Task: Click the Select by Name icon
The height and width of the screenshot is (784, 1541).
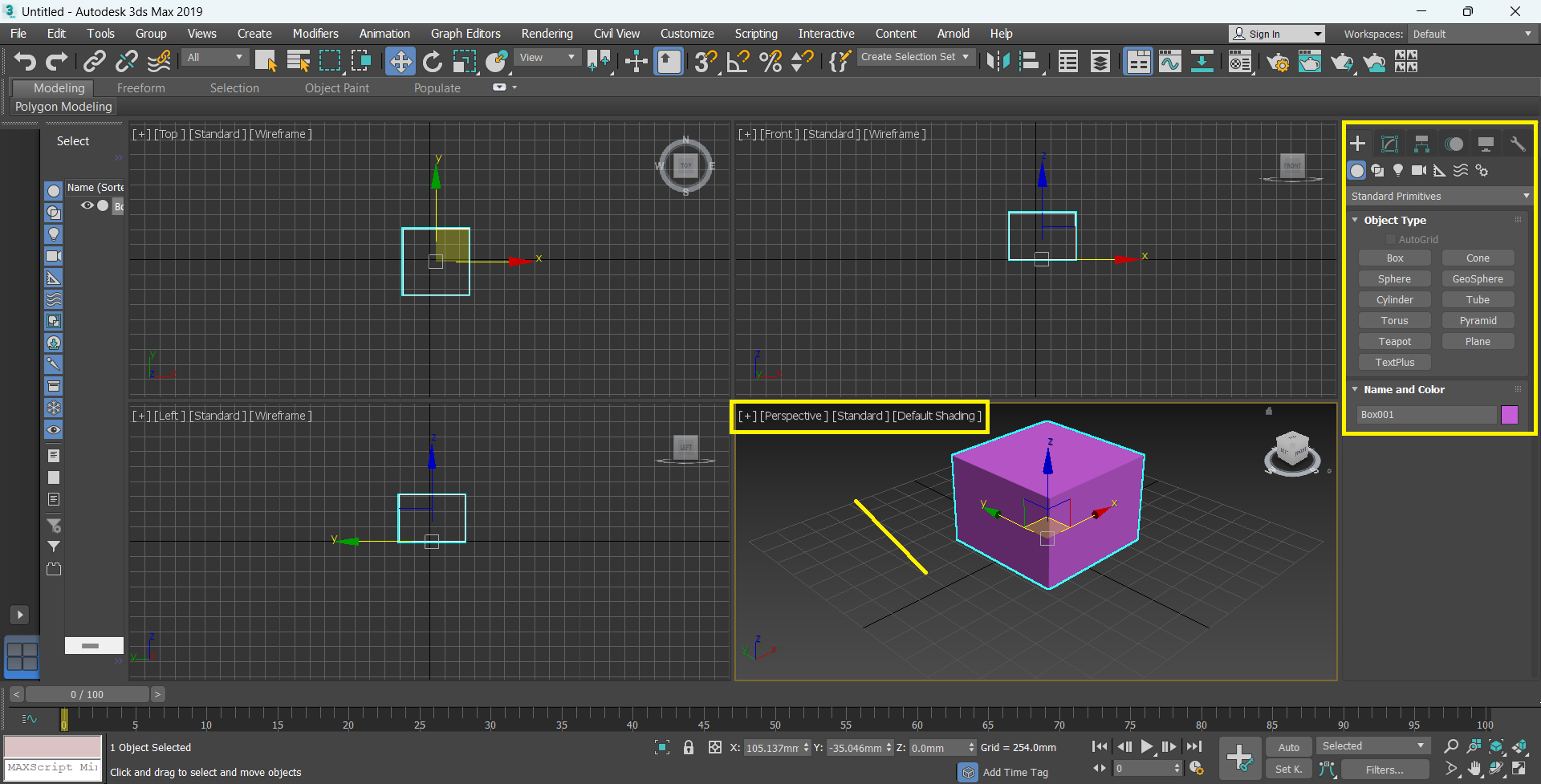Action: [298, 61]
